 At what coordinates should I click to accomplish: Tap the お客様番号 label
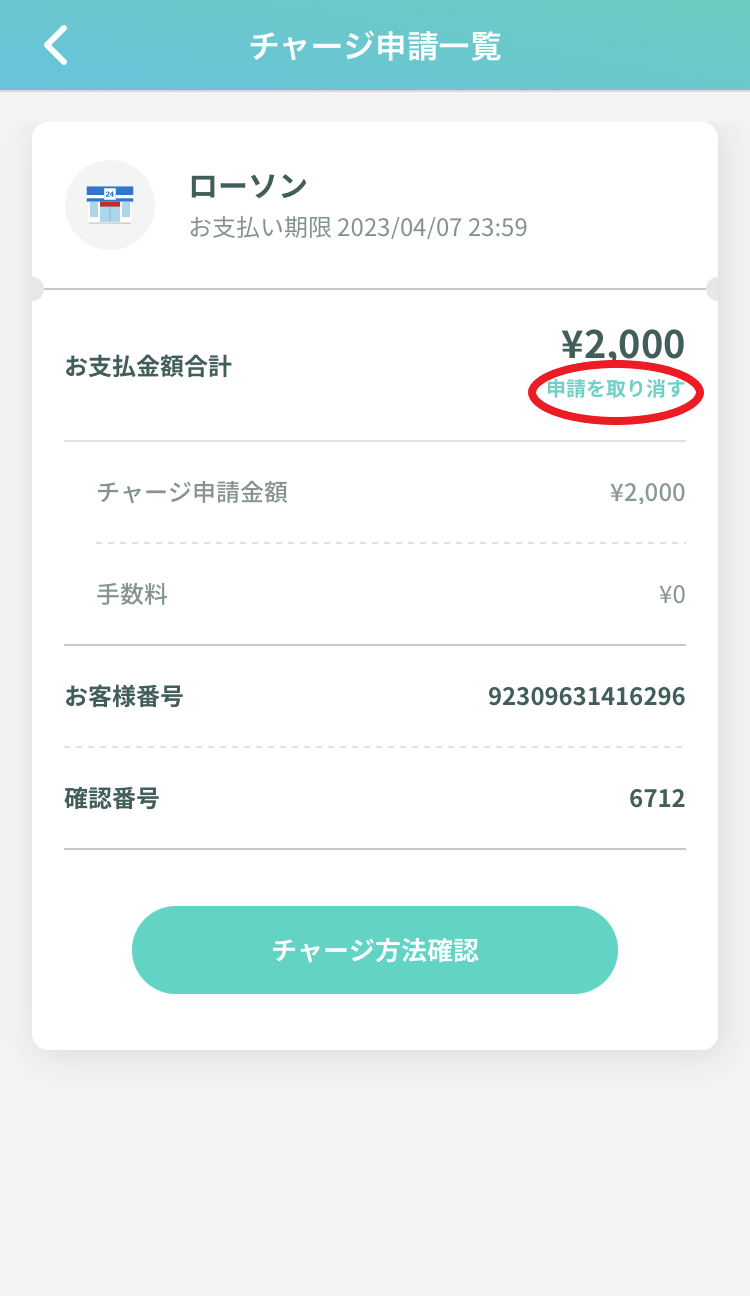pos(124,697)
